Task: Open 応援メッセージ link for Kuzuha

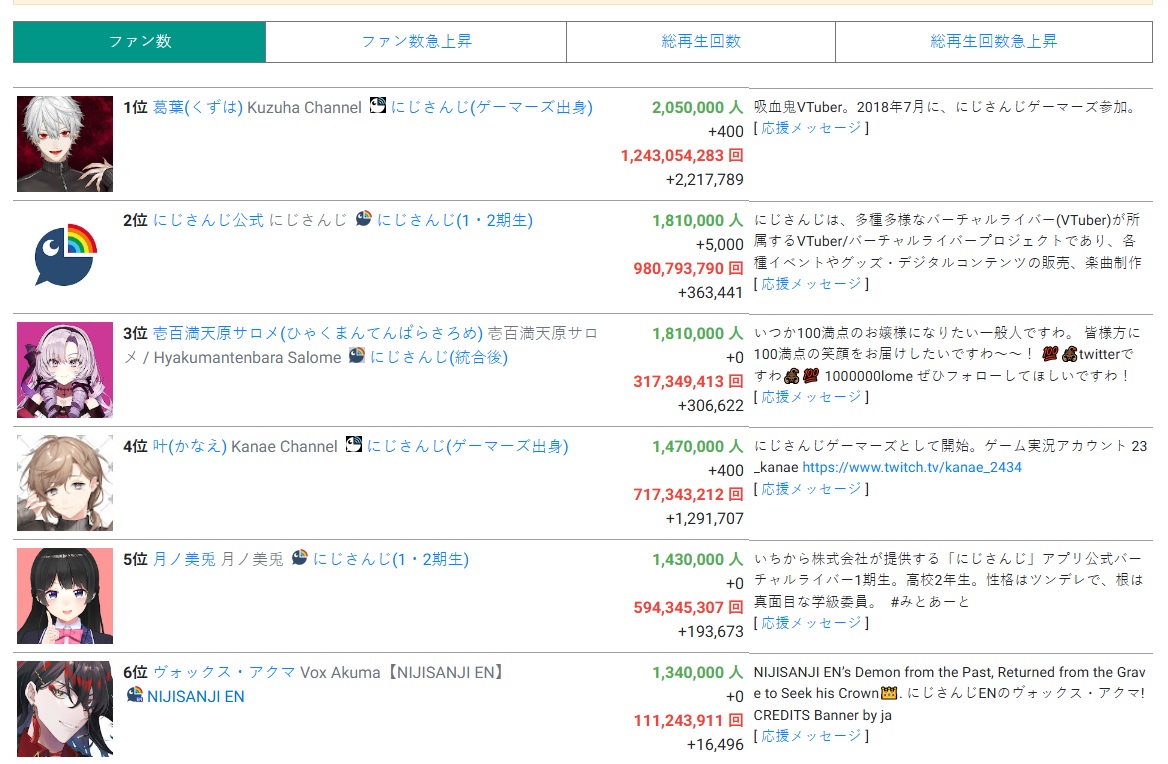Action: pos(811,128)
